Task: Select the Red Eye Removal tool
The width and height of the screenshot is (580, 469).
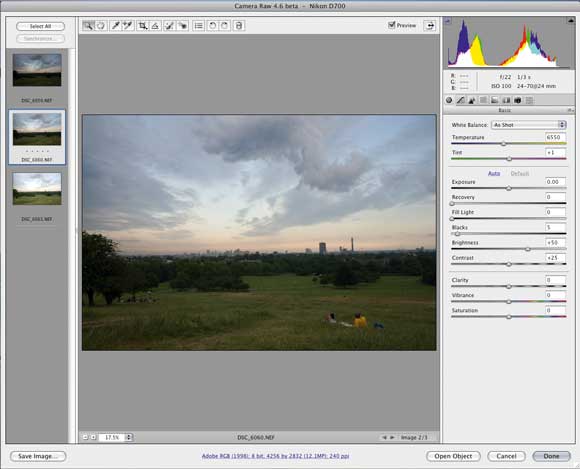Action: click(182, 26)
